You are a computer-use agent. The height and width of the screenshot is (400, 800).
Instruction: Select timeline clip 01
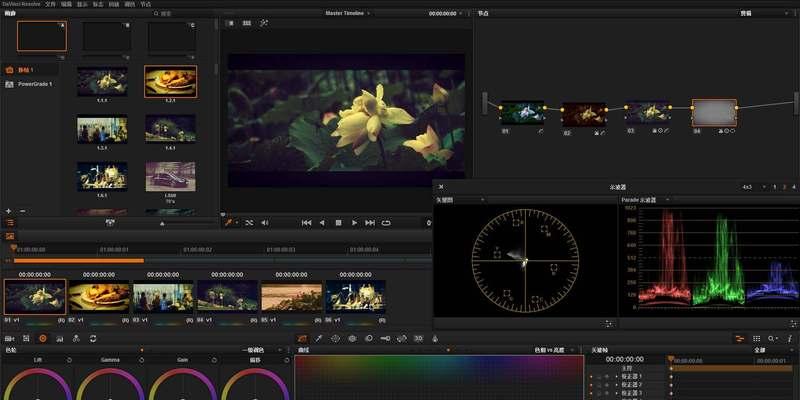[x=35, y=297]
